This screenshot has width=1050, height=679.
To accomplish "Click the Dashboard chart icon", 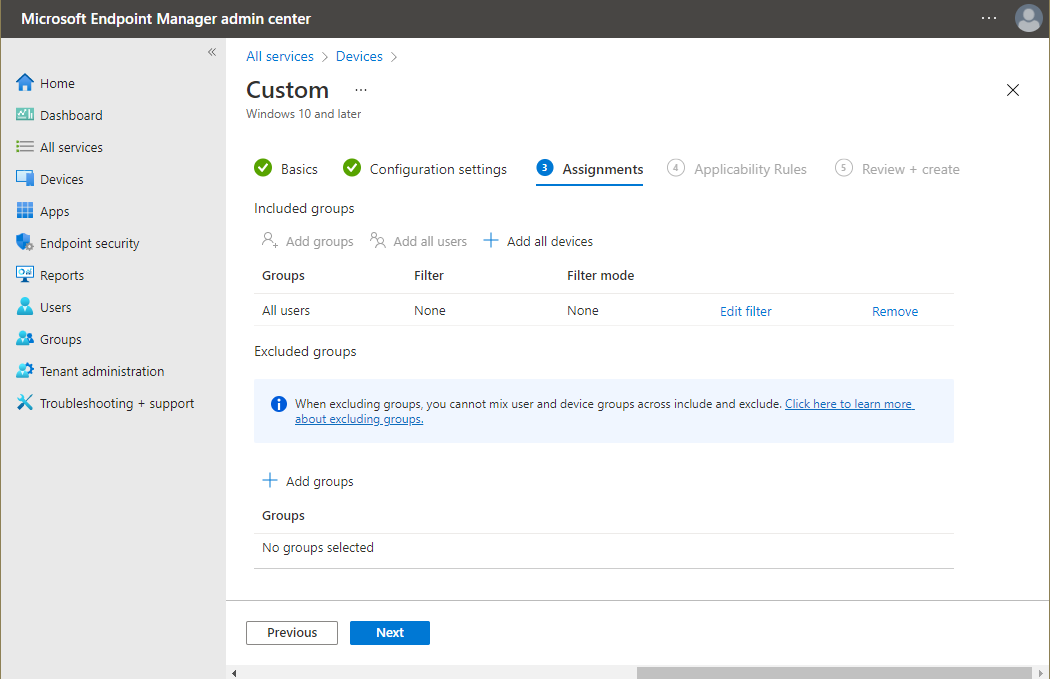I will 25,115.
